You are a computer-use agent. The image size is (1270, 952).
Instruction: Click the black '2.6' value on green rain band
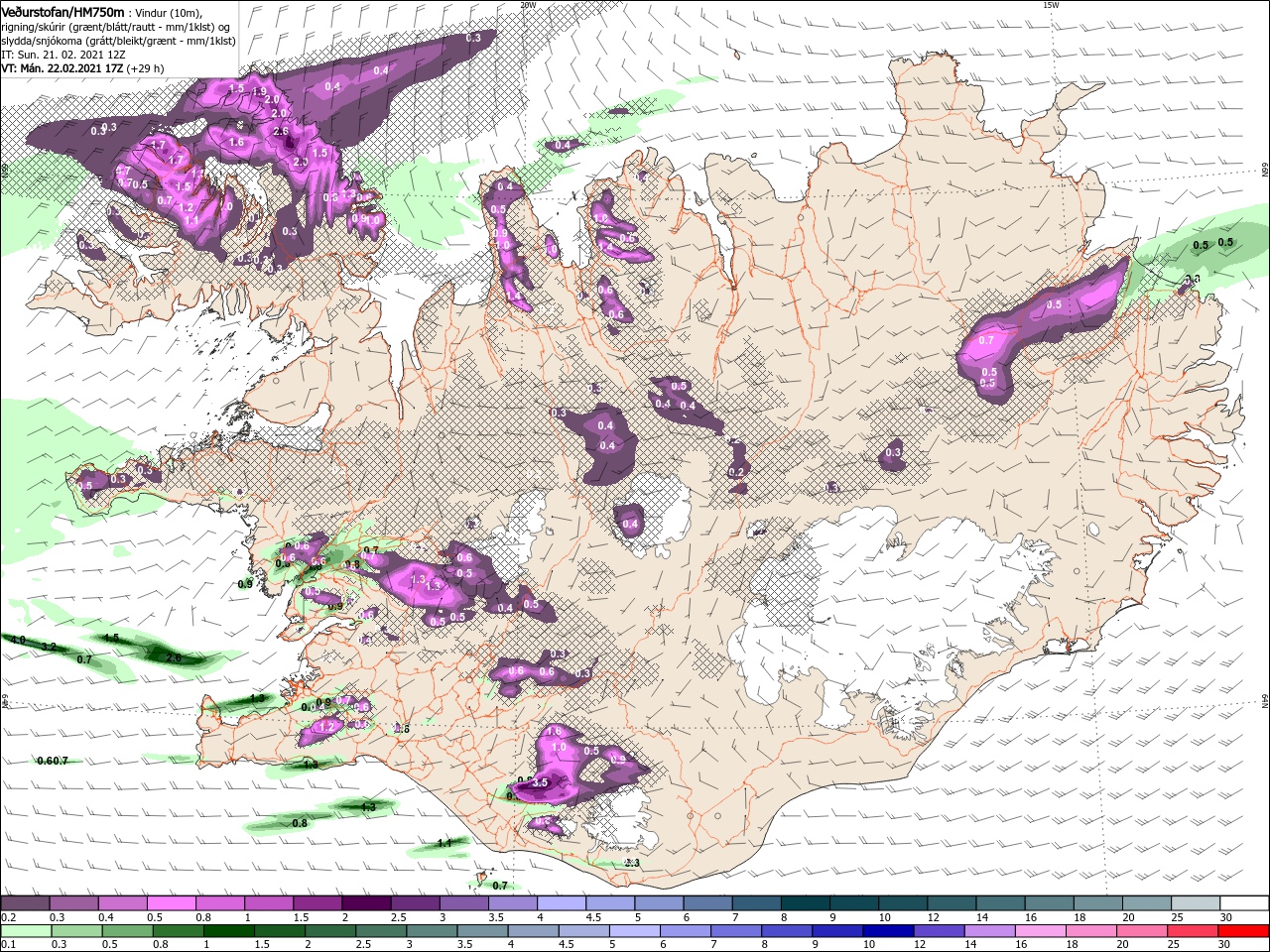[174, 657]
